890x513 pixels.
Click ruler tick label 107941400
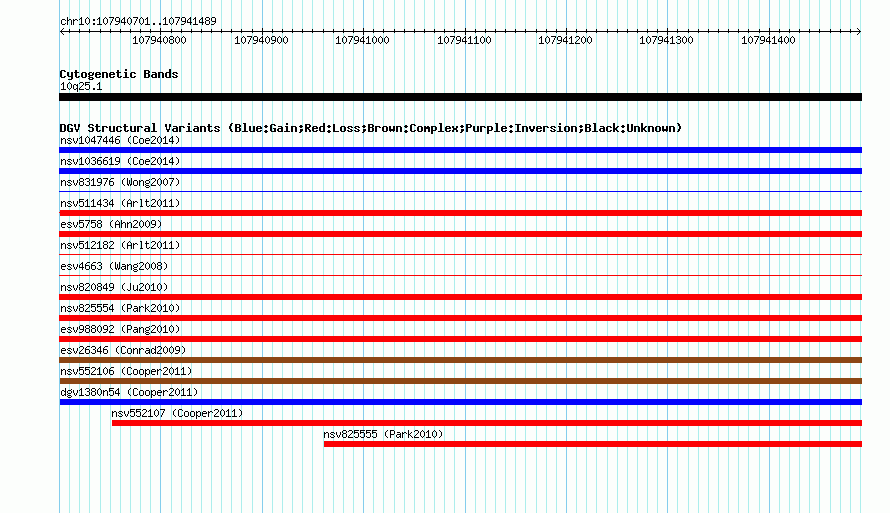click(x=768, y=40)
